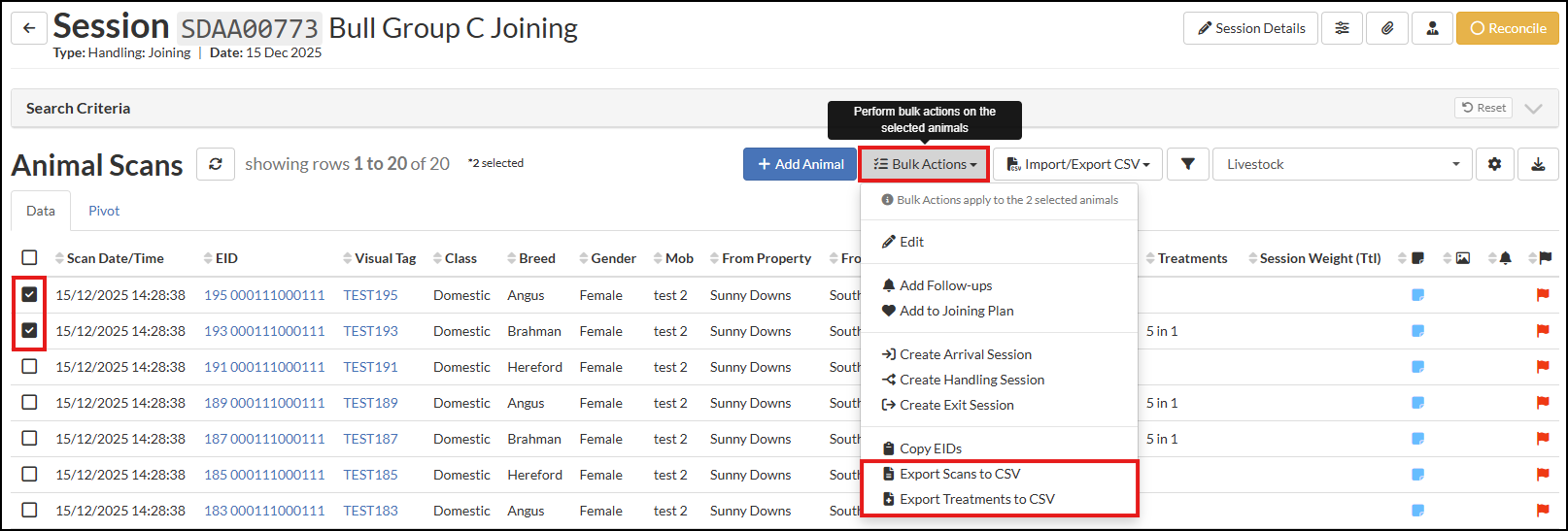Image resolution: width=1568 pixels, height=531 pixels.
Task: Click the Add Animal button
Action: (801, 164)
